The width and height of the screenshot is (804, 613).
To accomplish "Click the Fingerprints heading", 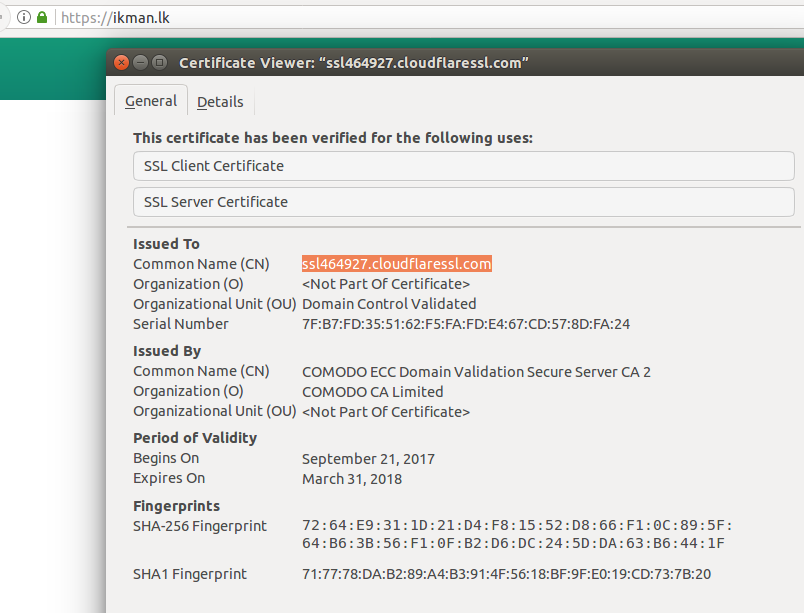I will 176,506.
